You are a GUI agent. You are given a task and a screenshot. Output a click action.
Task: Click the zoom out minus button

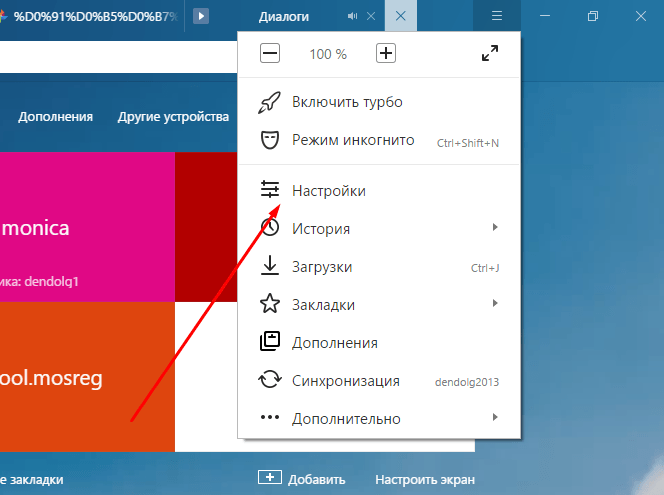pos(270,53)
